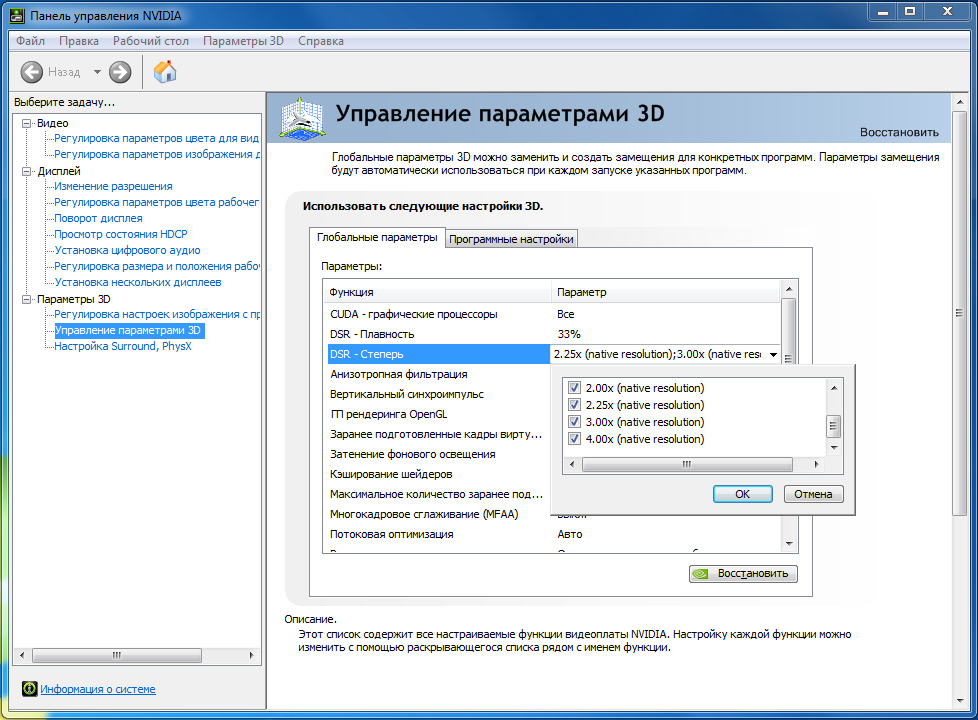Toggle the 4.00x (native resolution) checkbox
Screen dimensions: 978x720
tap(574, 439)
